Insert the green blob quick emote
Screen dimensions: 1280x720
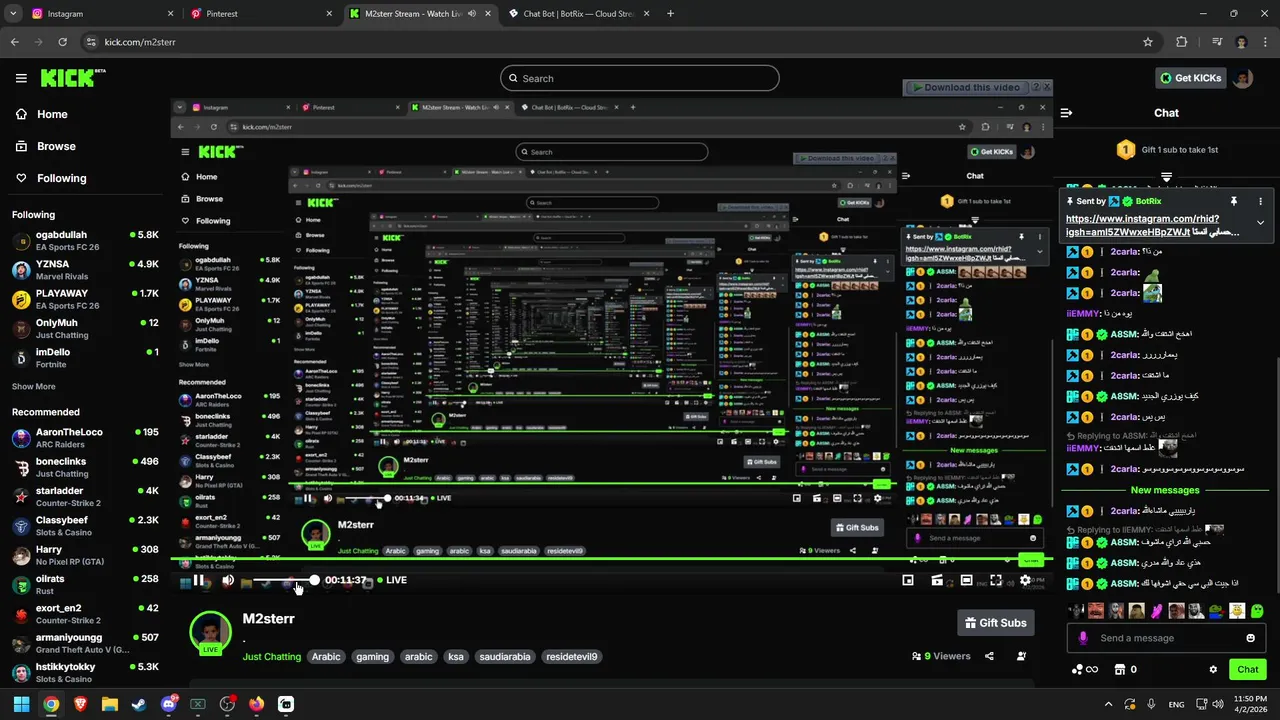point(1257,610)
